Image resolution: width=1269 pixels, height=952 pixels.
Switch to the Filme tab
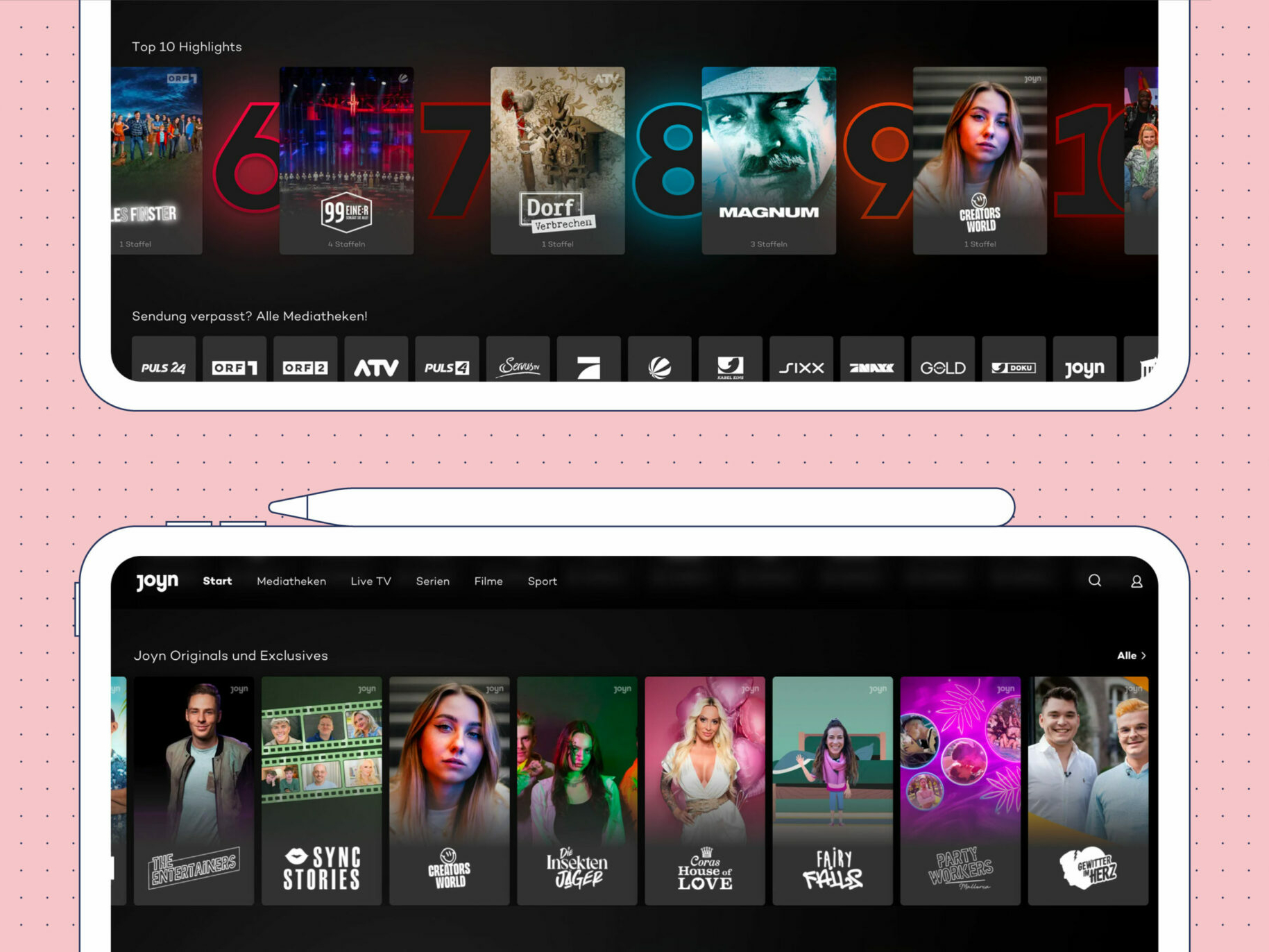(488, 581)
